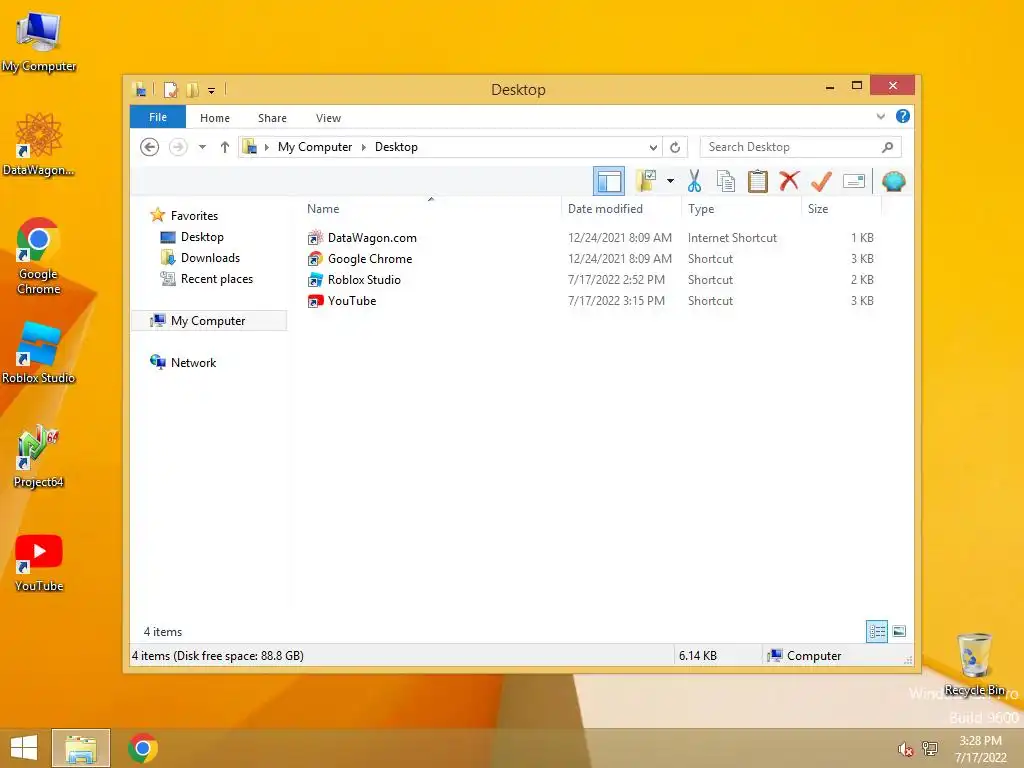Viewport: 1024px width, 768px height.
Task: Click the network tray icon
Action: 930,748
